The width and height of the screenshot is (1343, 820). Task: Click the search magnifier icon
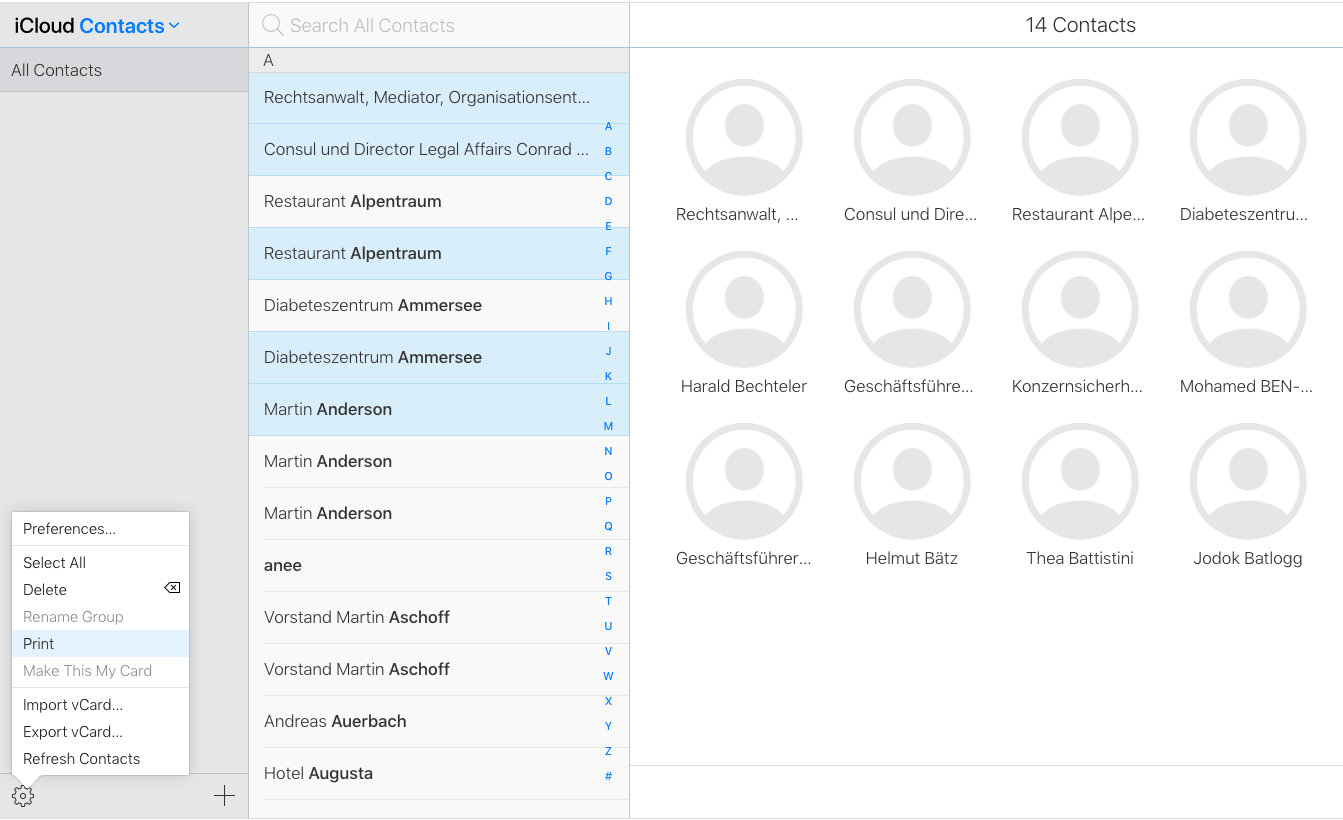pyautogui.click(x=271, y=25)
